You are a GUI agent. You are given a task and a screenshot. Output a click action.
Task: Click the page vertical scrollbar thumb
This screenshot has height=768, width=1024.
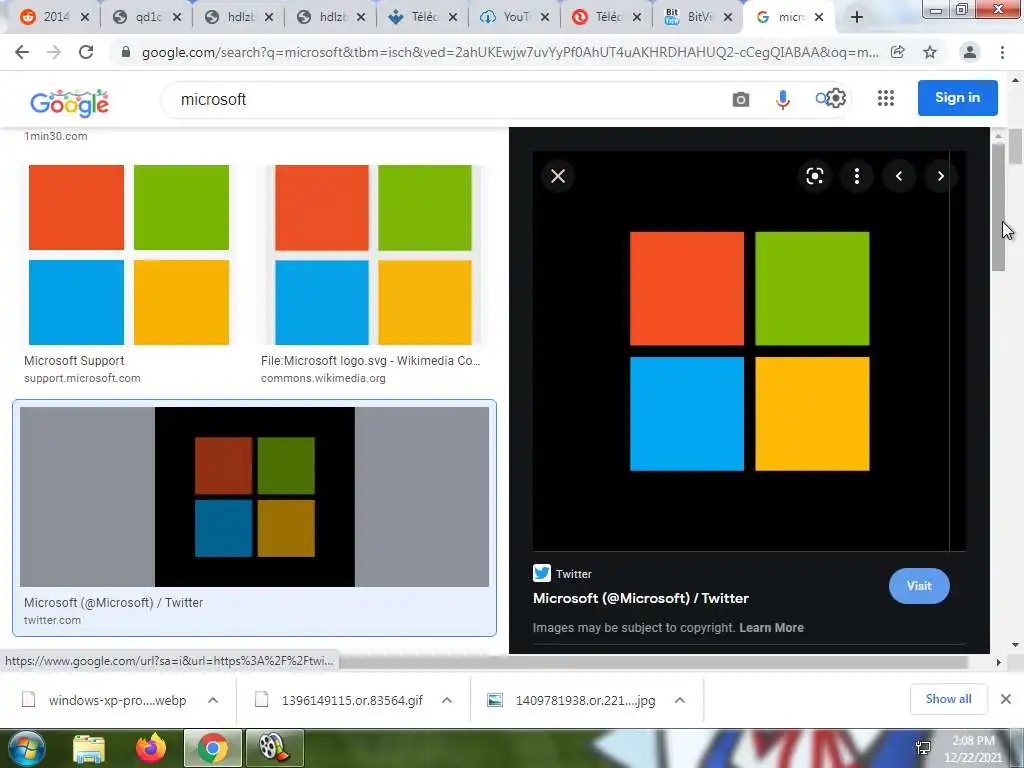coord(1016,147)
